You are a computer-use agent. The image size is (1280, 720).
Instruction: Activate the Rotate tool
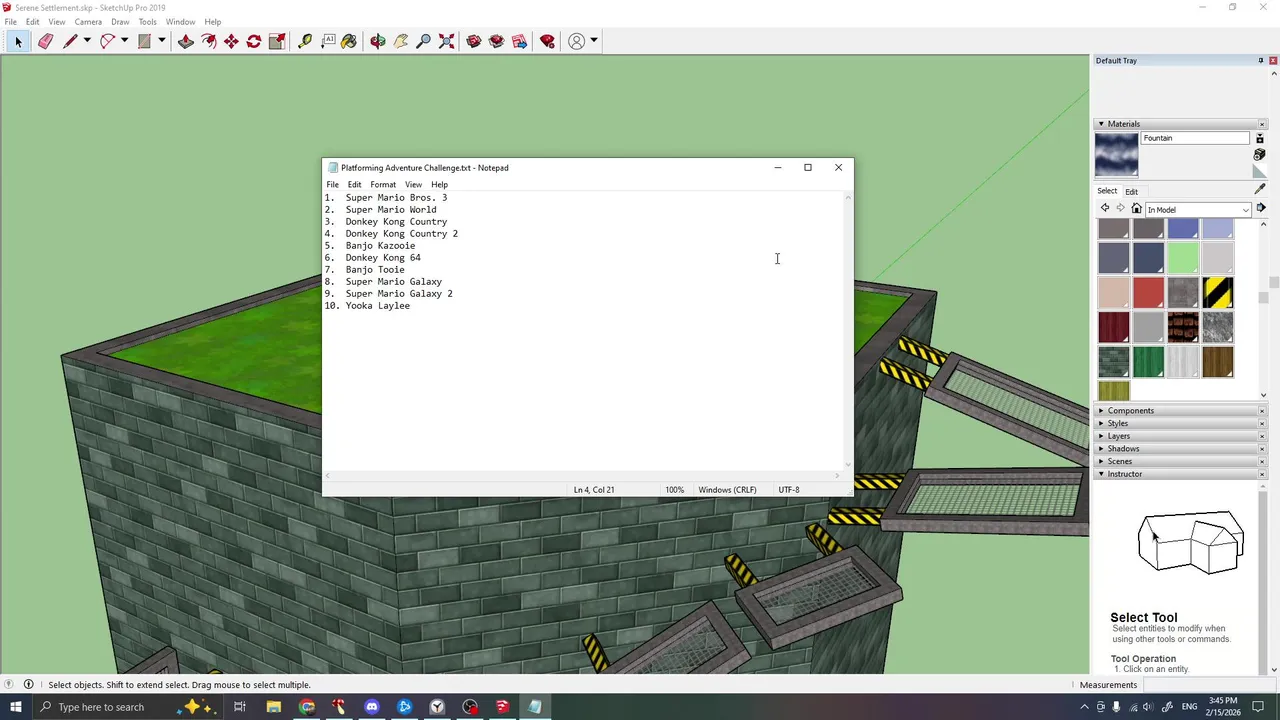click(254, 41)
